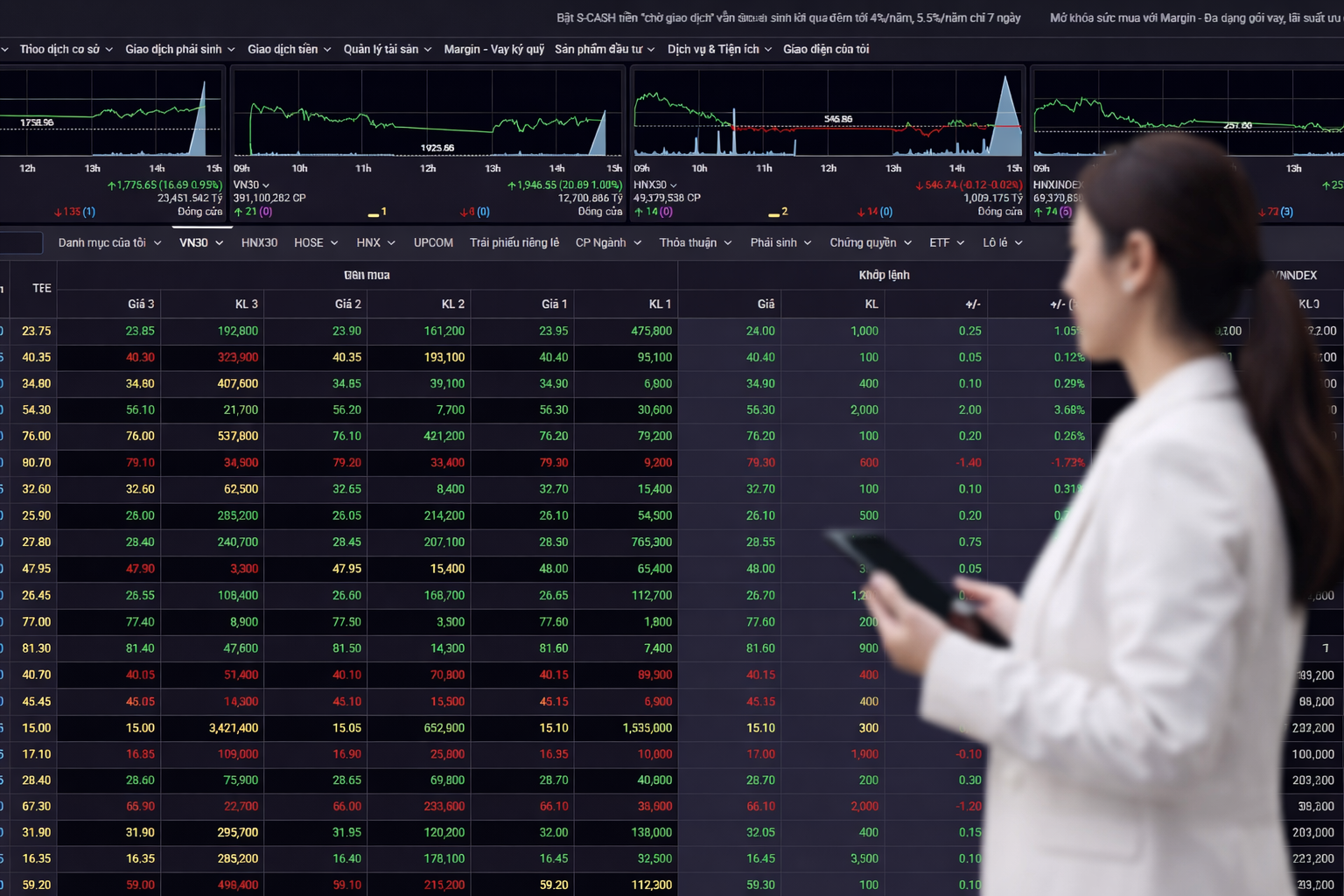Image resolution: width=1344 pixels, height=896 pixels.
Task: Expand the VN30 index selector above chart stats
Action: pyautogui.click(x=251, y=185)
